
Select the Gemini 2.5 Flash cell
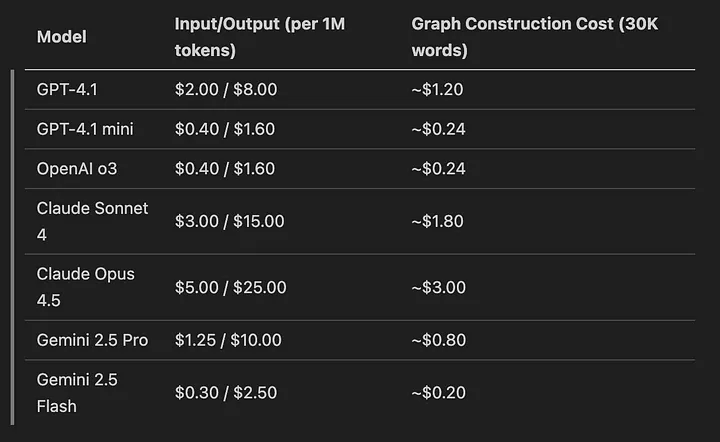tap(77, 393)
